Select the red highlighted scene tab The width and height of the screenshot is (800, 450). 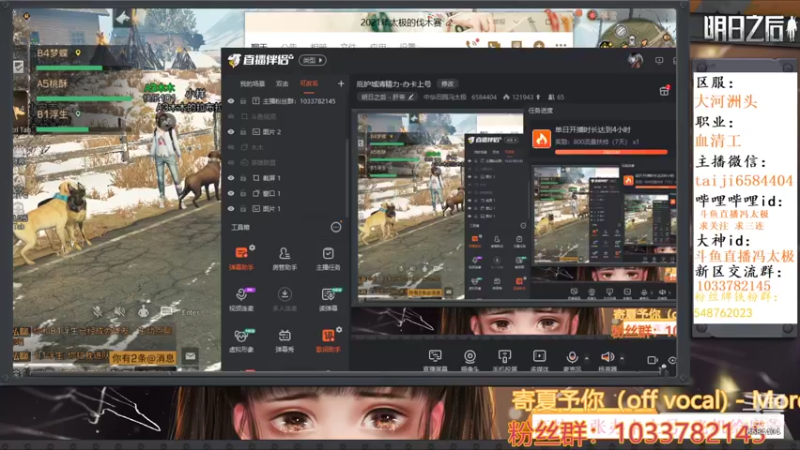coord(309,84)
